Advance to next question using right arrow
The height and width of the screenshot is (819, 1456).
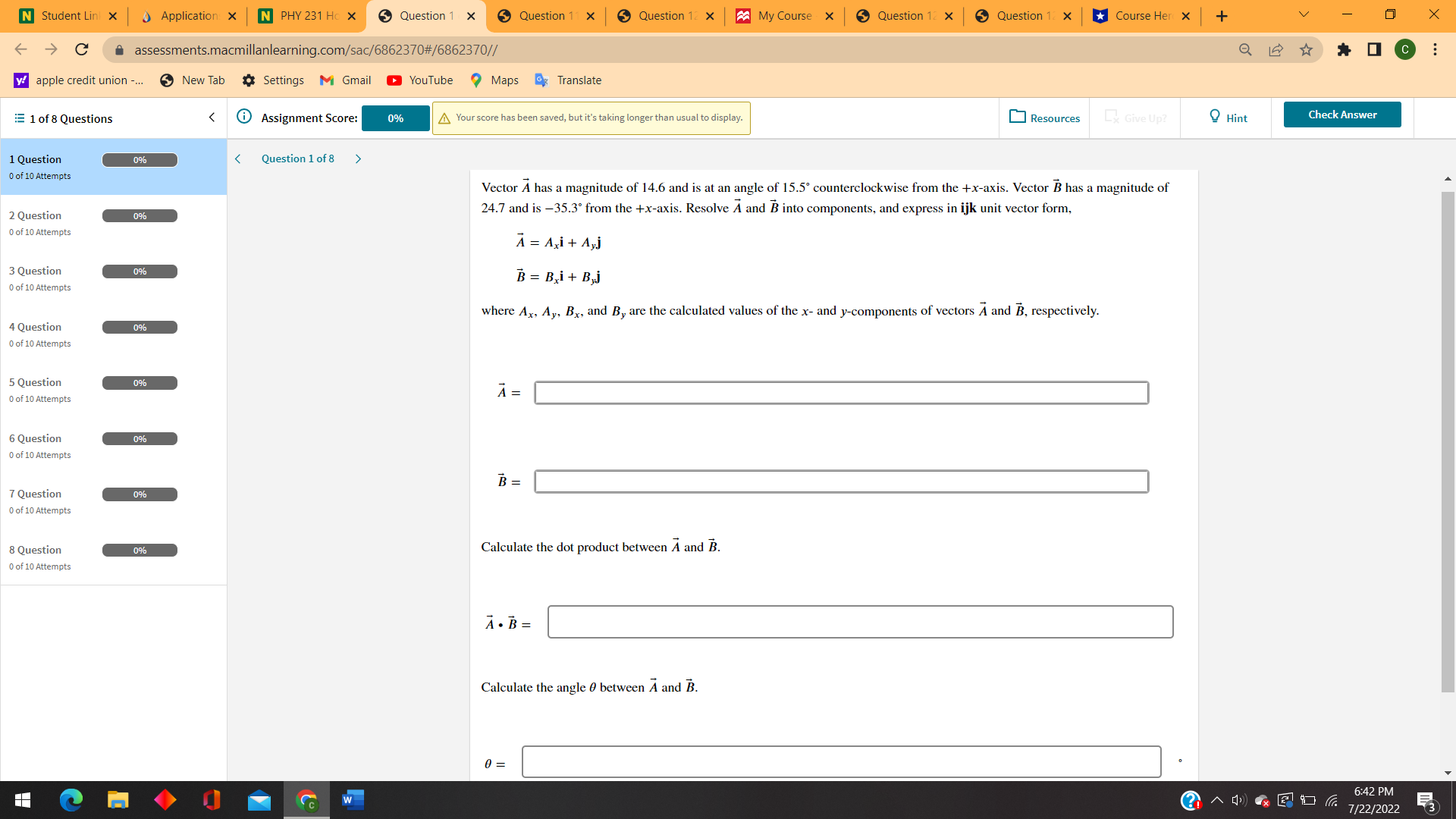(x=357, y=158)
